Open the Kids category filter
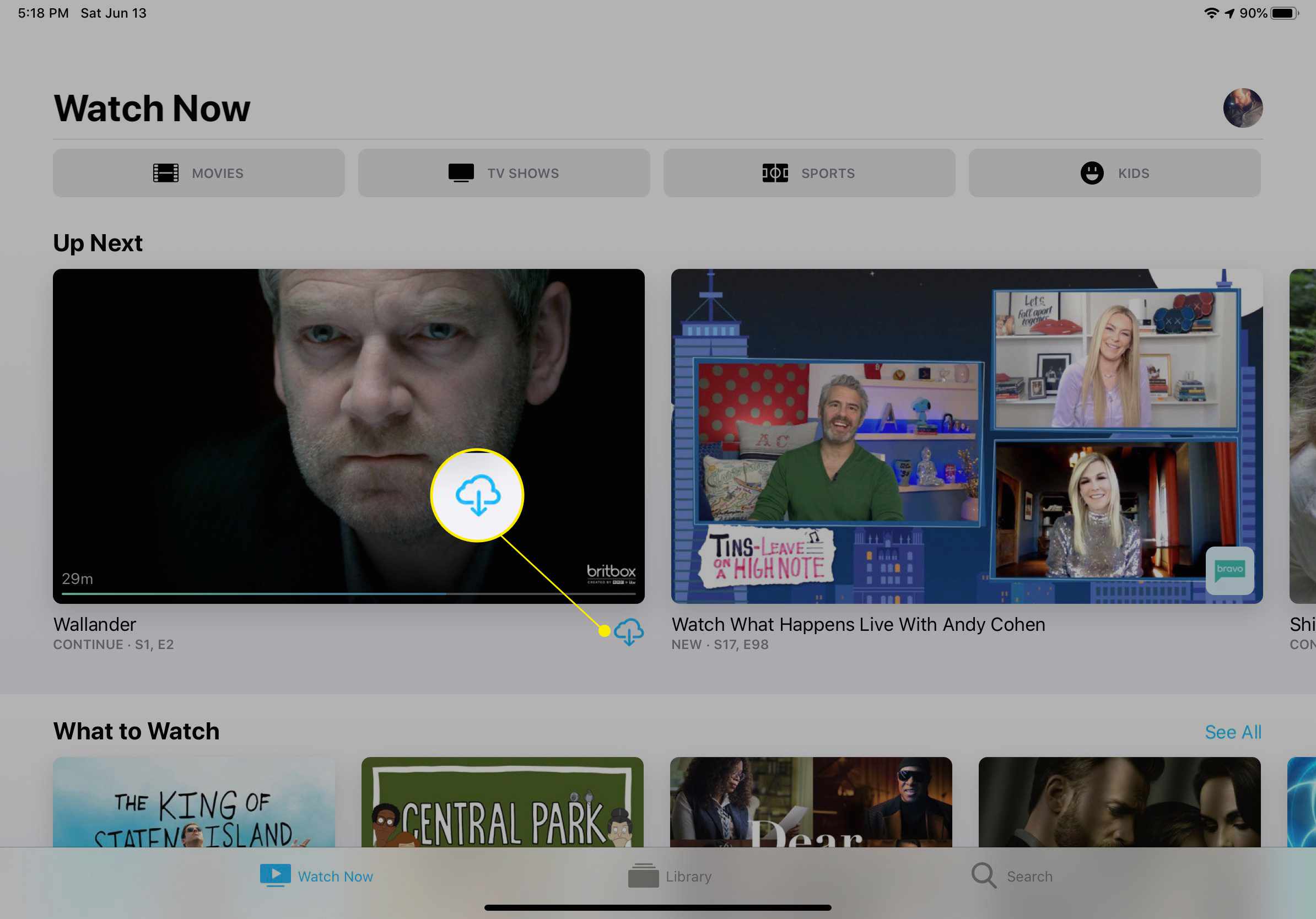Viewport: 1316px width, 919px height. pos(1113,173)
